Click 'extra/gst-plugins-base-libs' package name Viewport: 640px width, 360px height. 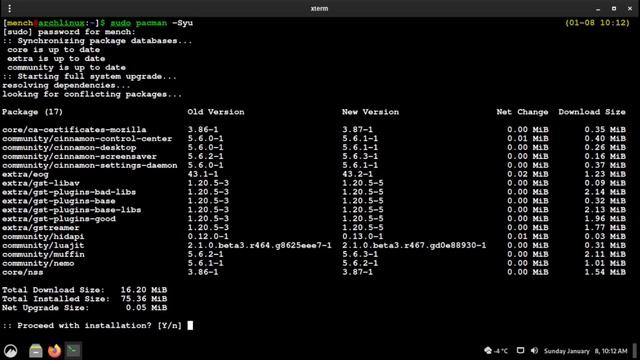coord(71,210)
